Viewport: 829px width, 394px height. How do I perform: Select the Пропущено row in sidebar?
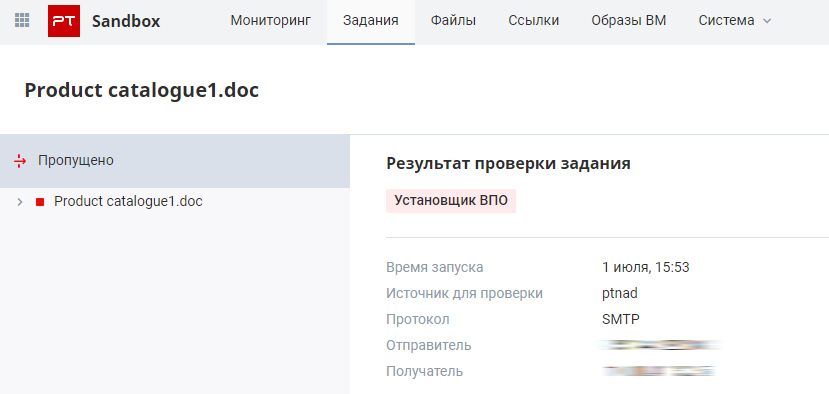tap(175, 161)
